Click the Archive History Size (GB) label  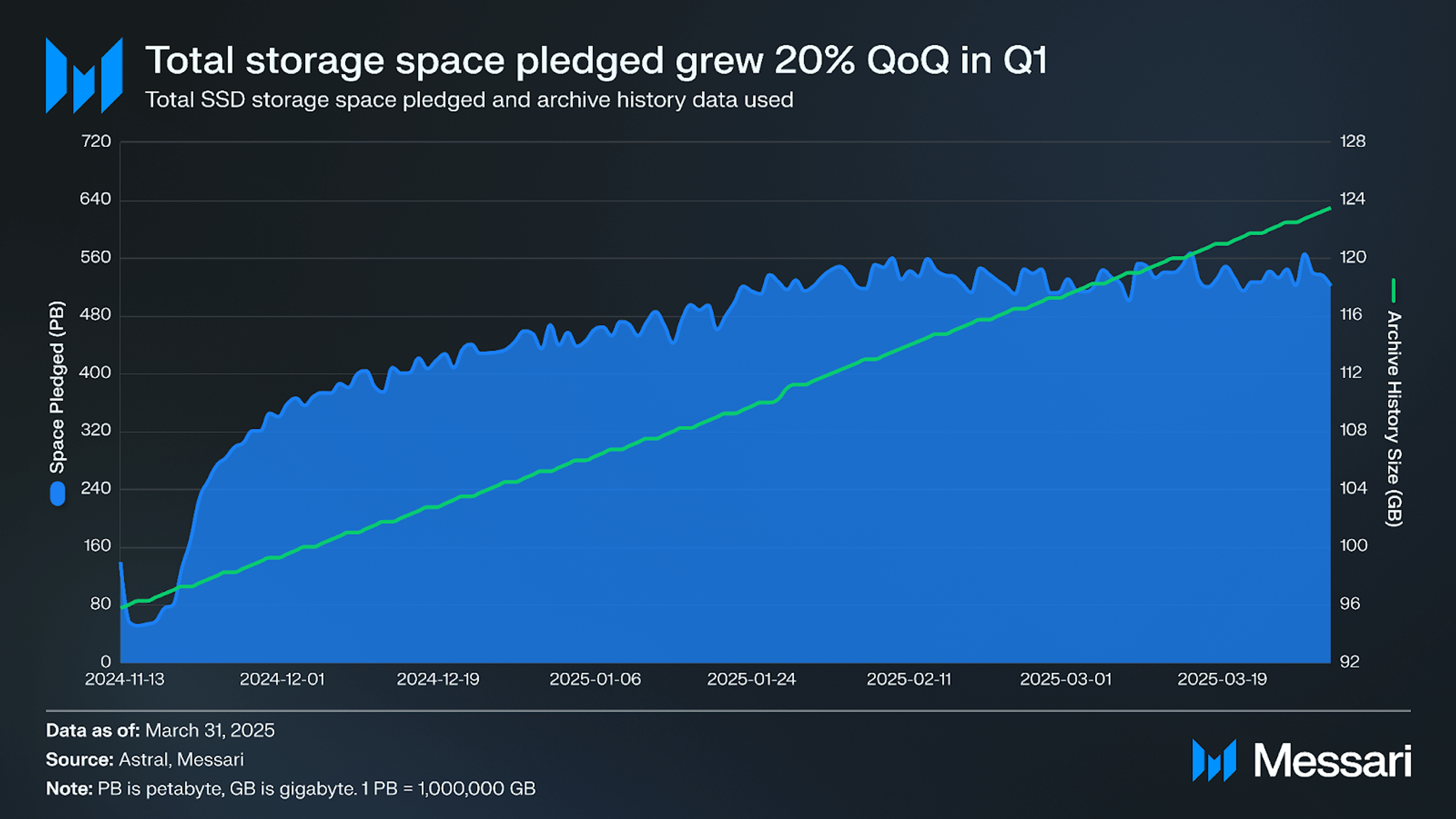click(1394, 419)
